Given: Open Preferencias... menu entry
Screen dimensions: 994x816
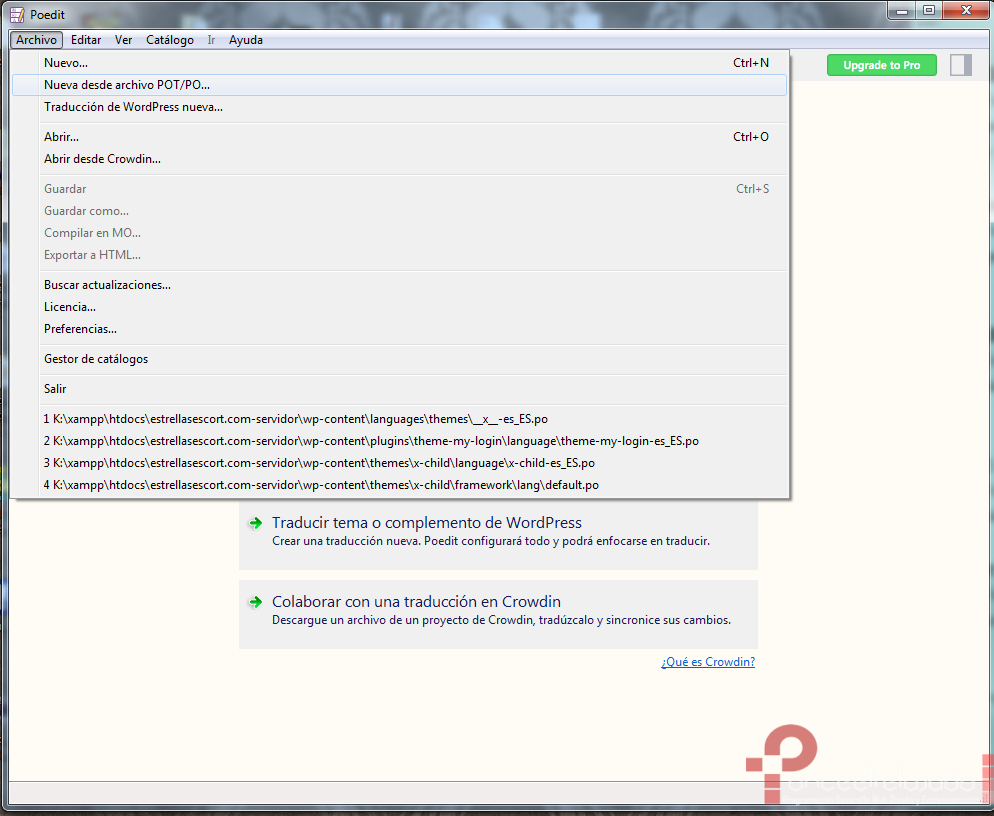Looking at the screenshot, I should (399, 329).
